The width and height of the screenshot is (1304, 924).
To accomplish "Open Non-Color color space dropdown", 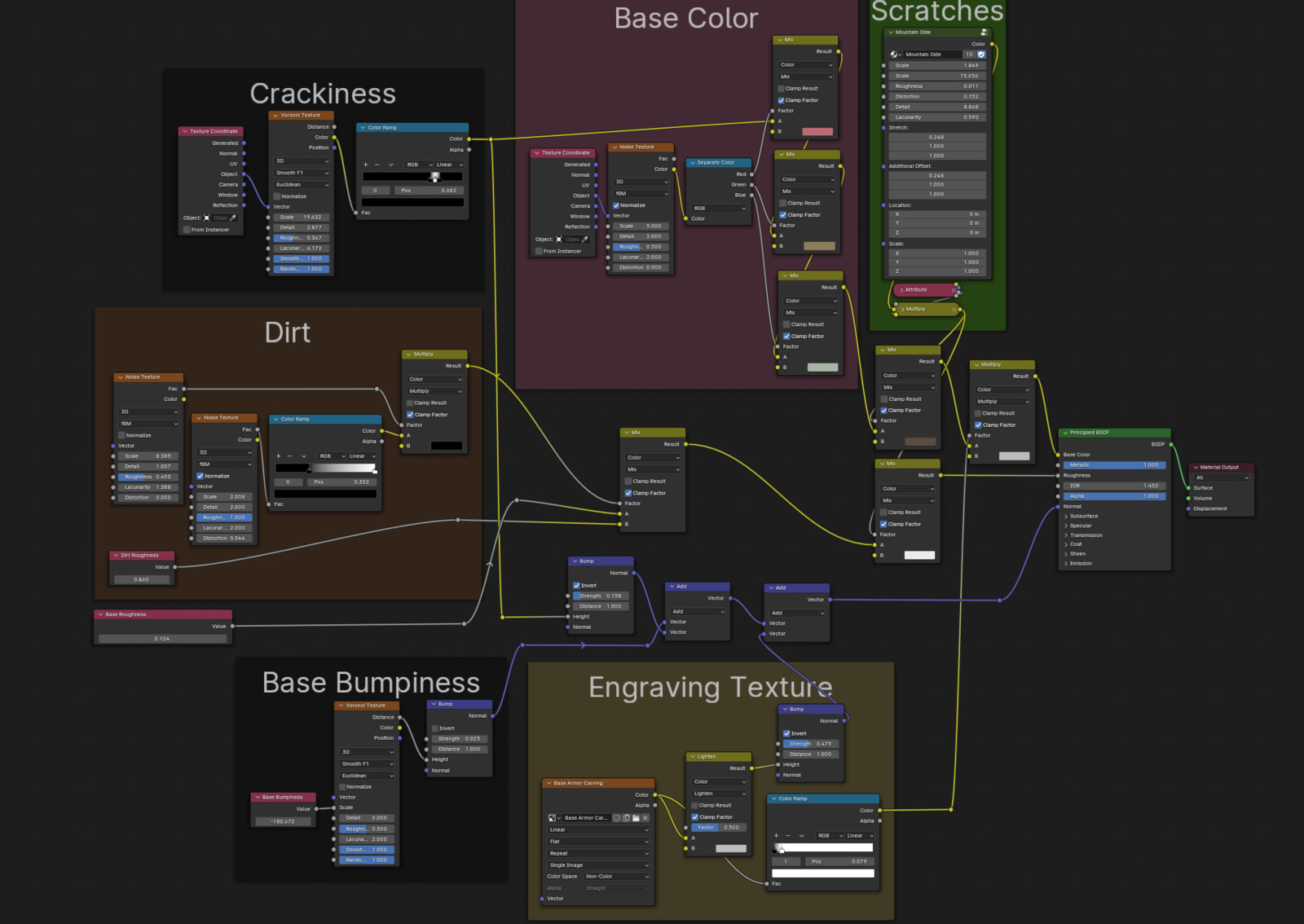I will pos(617,877).
